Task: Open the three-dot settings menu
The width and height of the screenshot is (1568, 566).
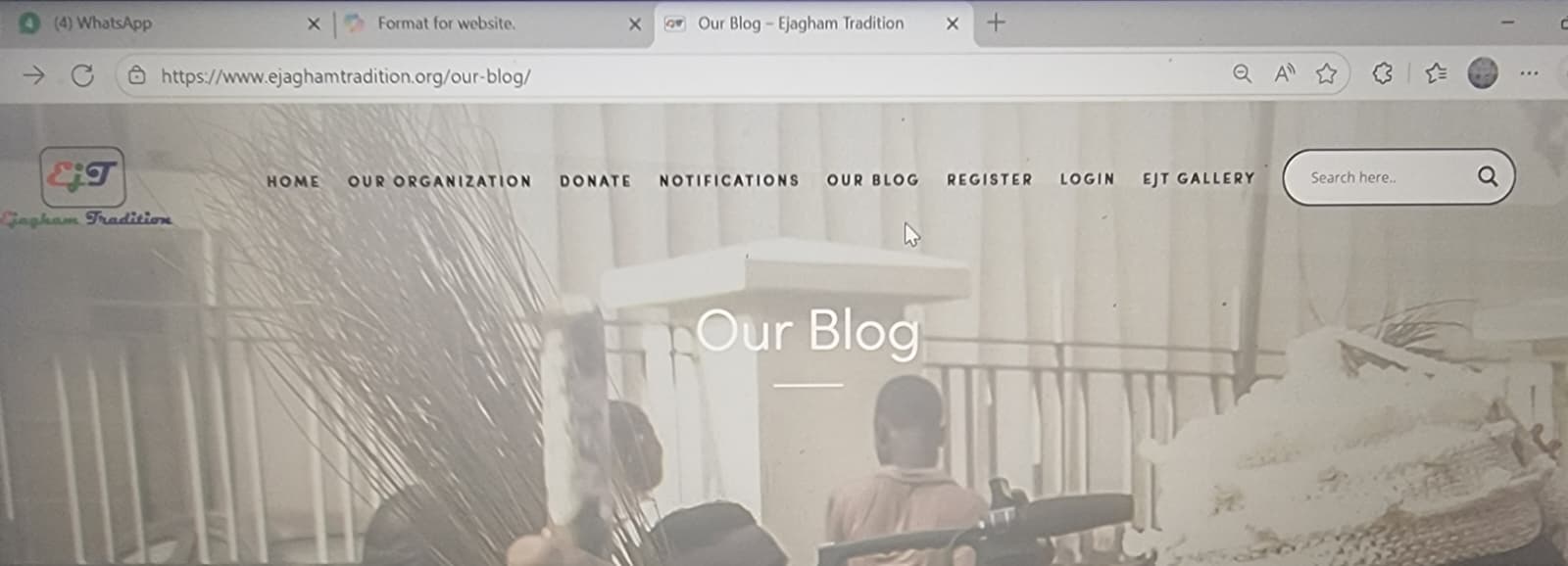Action: [x=1529, y=73]
